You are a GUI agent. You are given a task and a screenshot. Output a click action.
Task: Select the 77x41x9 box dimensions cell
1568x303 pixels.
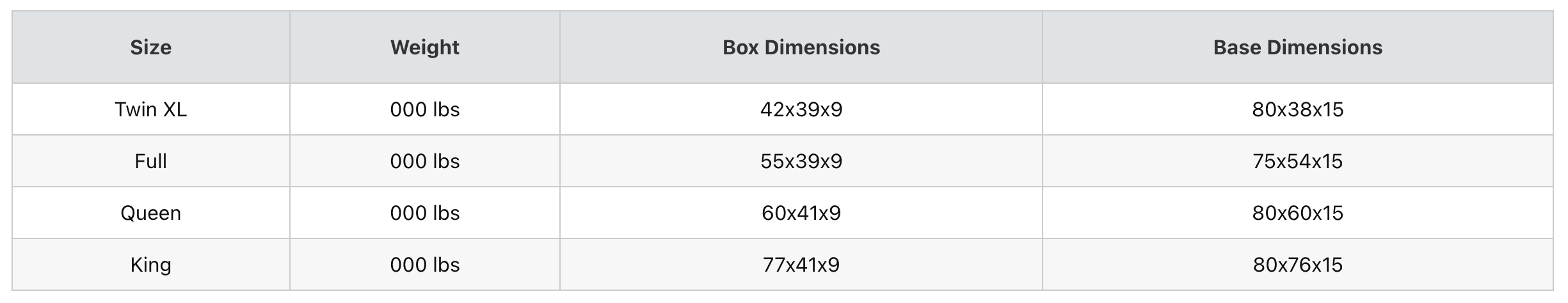click(x=801, y=265)
